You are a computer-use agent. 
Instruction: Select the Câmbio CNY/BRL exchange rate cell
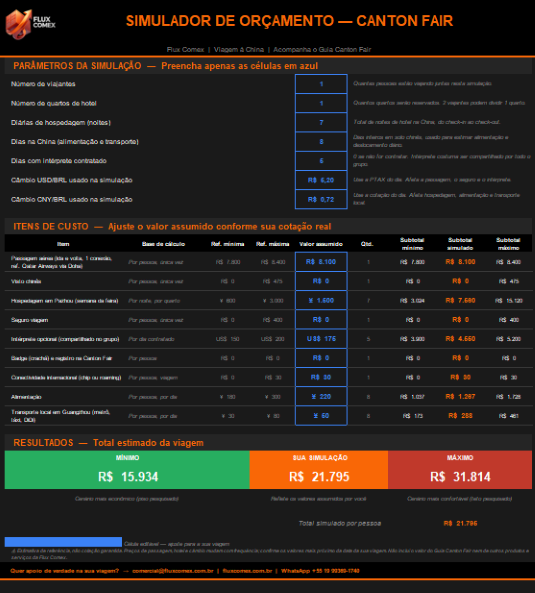(321, 200)
